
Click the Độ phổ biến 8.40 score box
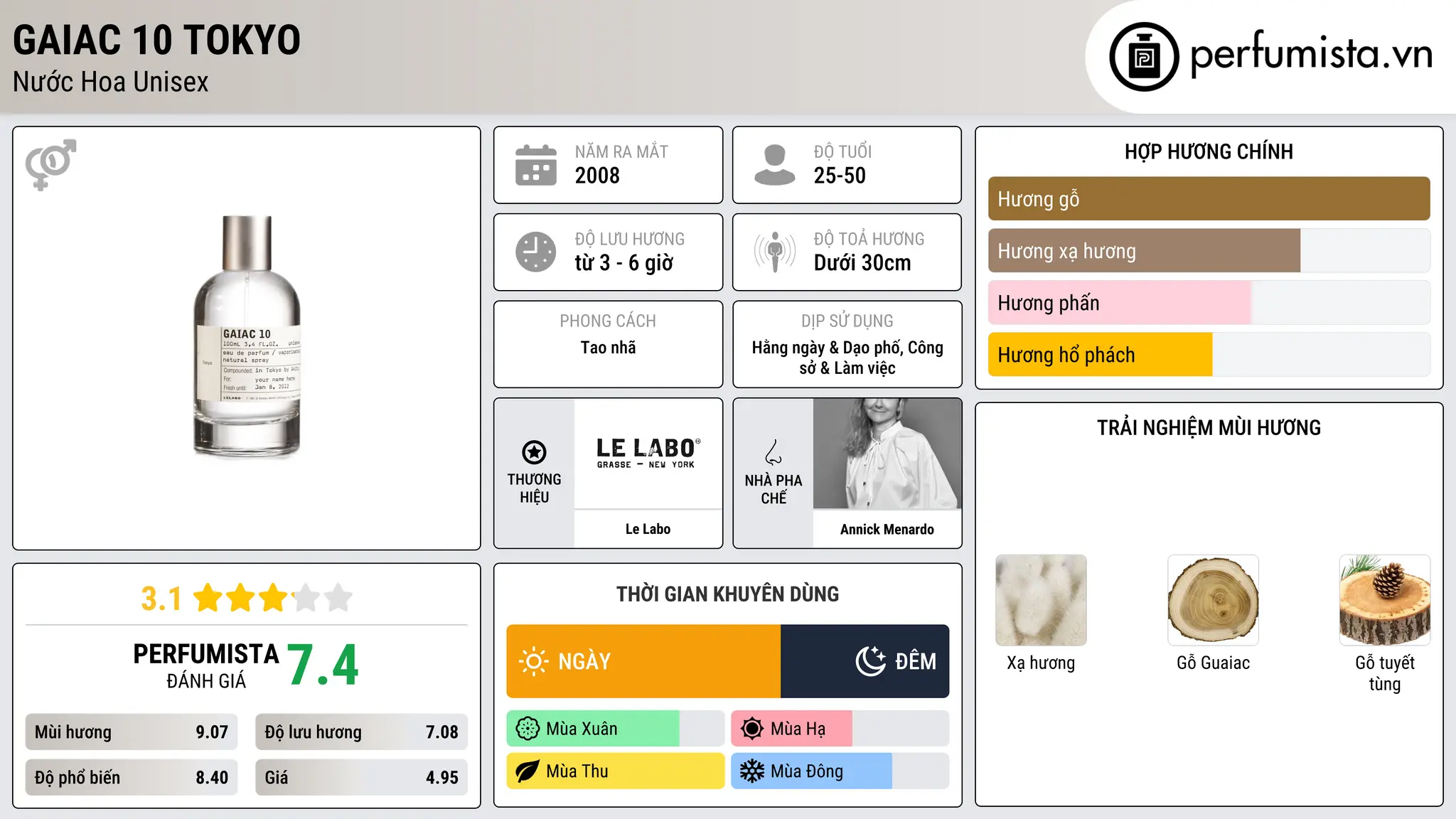(x=132, y=777)
